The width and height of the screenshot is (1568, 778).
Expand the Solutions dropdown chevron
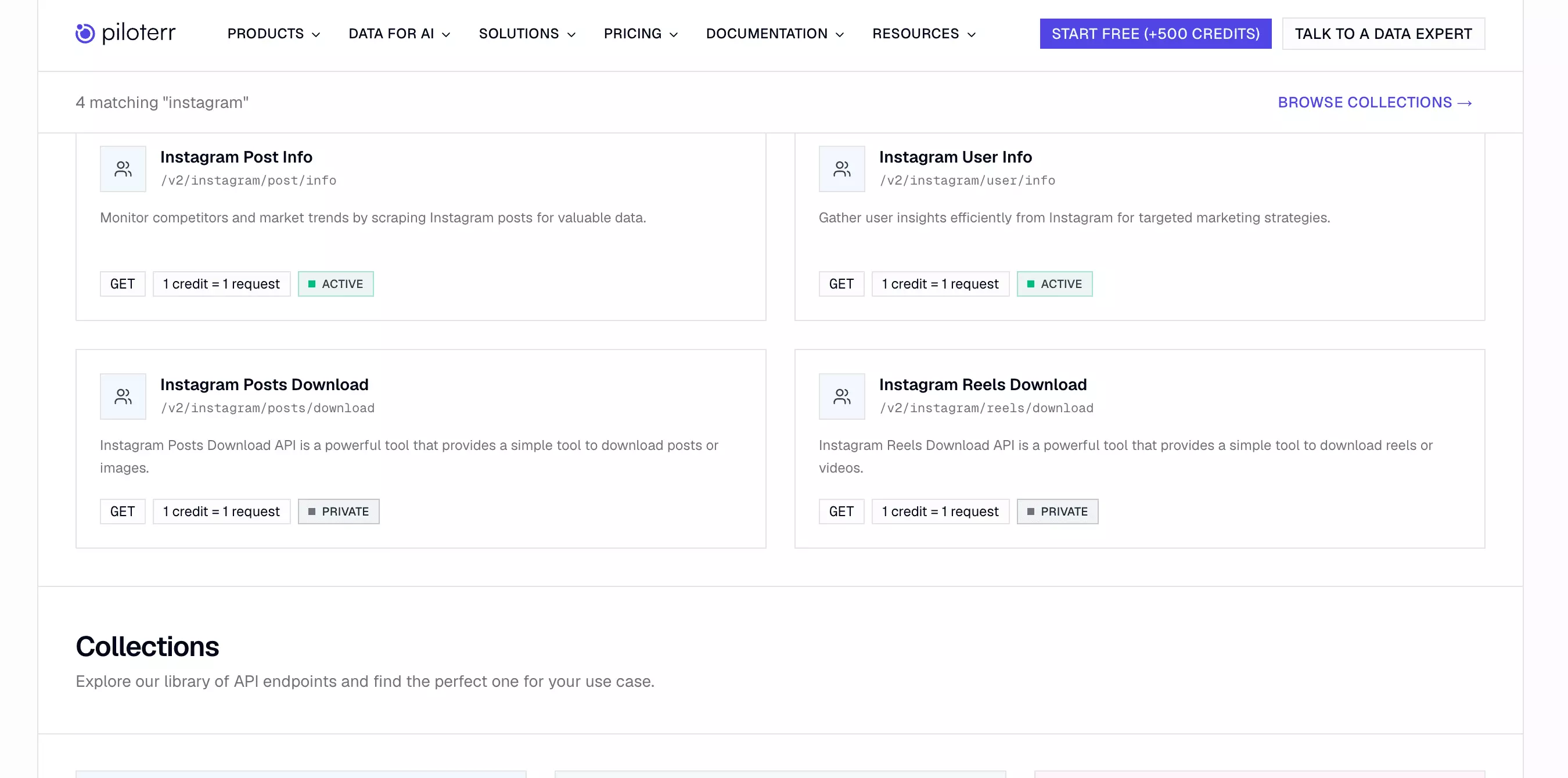click(571, 35)
